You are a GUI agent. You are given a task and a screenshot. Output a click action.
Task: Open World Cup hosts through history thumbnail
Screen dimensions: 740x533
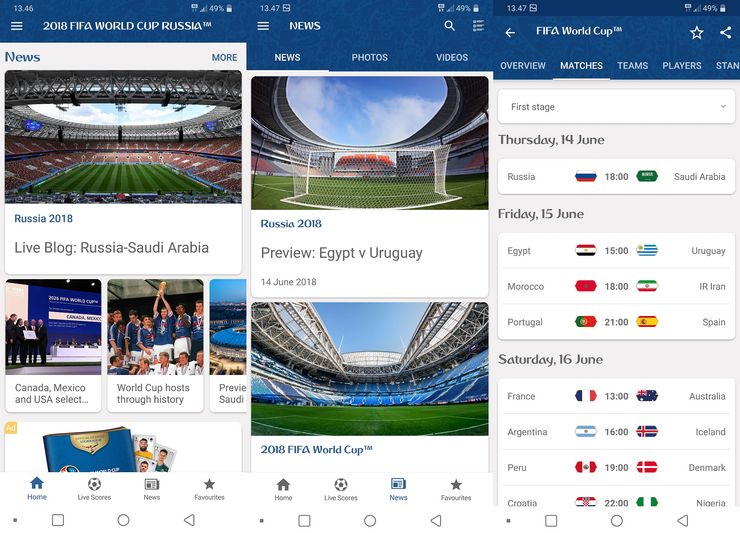click(x=155, y=346)
